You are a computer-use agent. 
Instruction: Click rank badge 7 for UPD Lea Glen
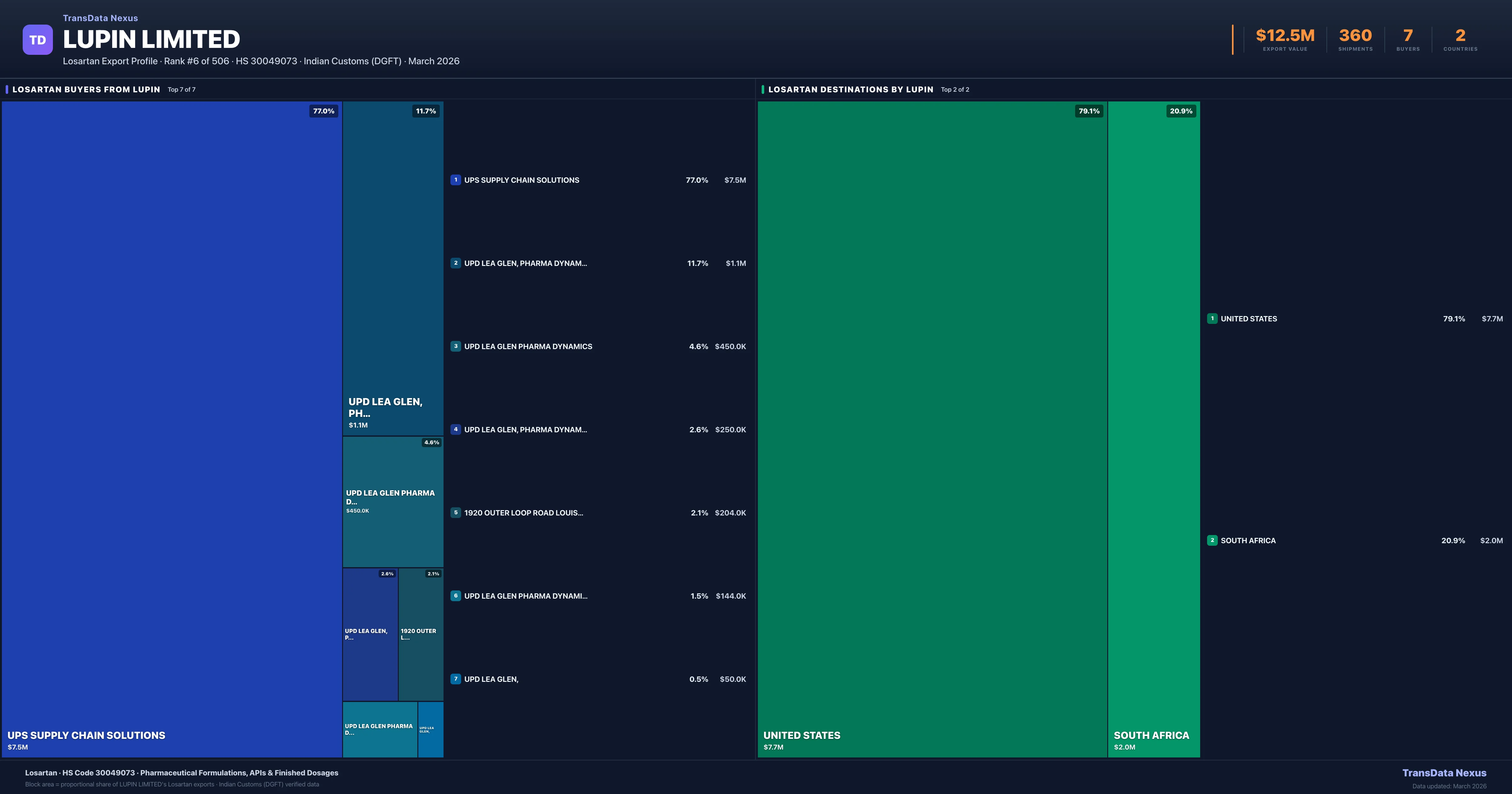(455, 679)
